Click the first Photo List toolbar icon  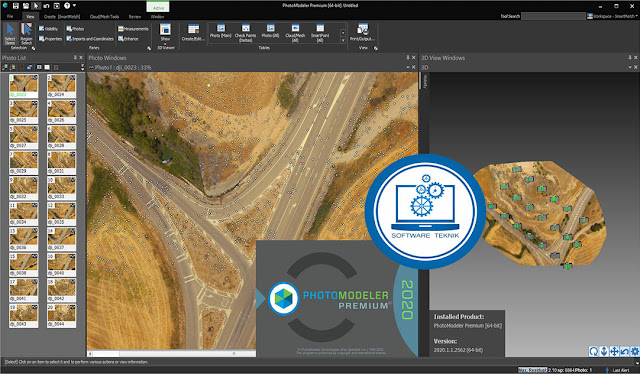pyautogui.click(x=5, y=67)
